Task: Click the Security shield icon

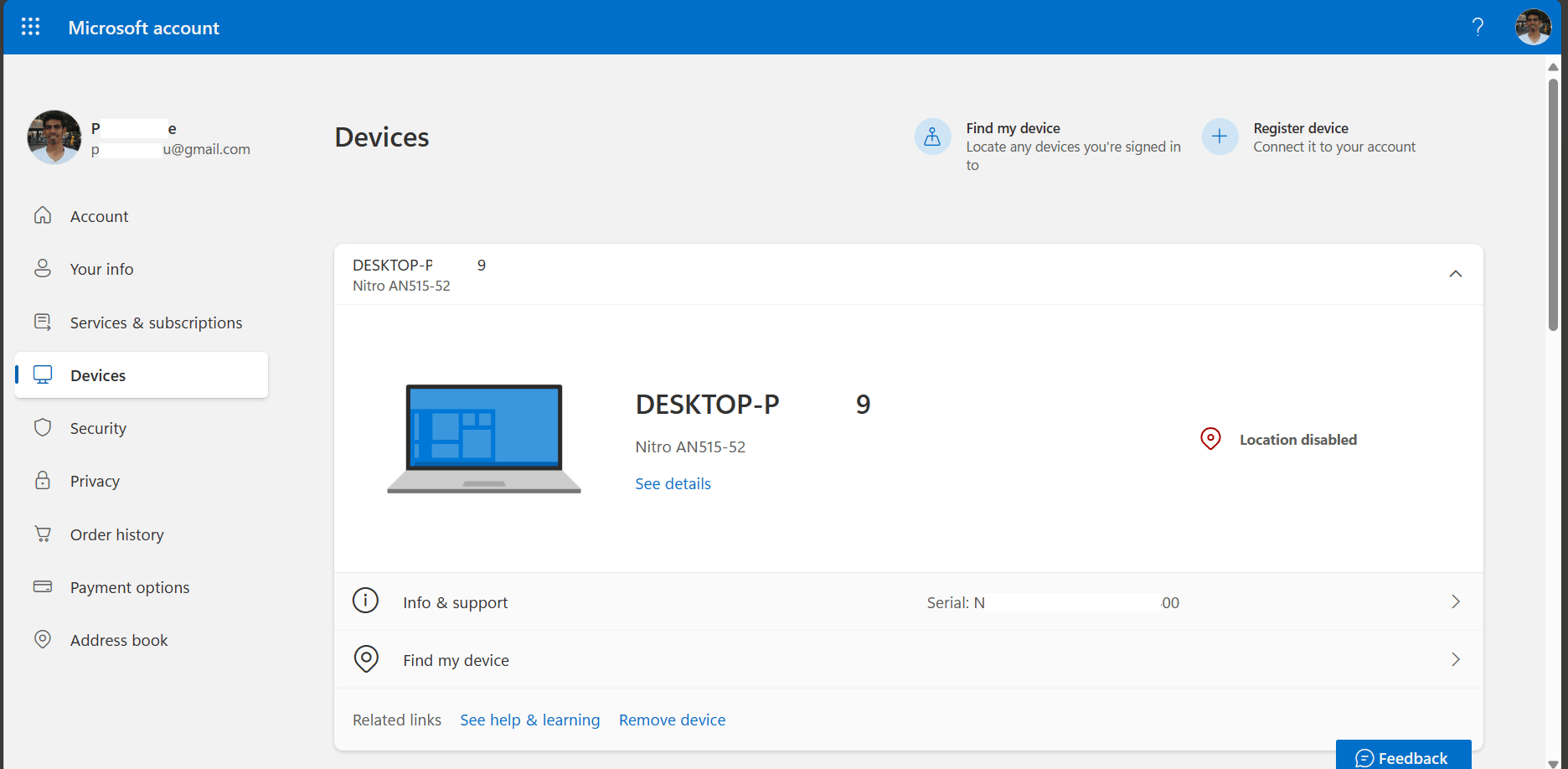Action: [43, 427]
